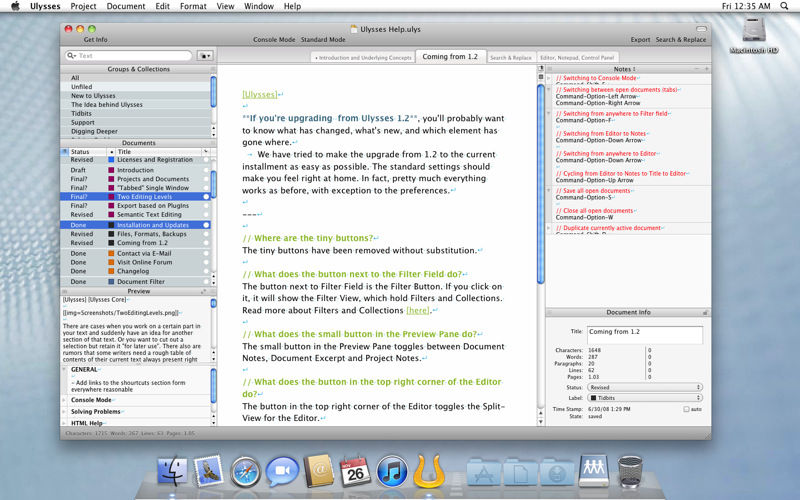Expand the Console Mode project note
The height and width of the screenshot is (500, 800).
64,401
